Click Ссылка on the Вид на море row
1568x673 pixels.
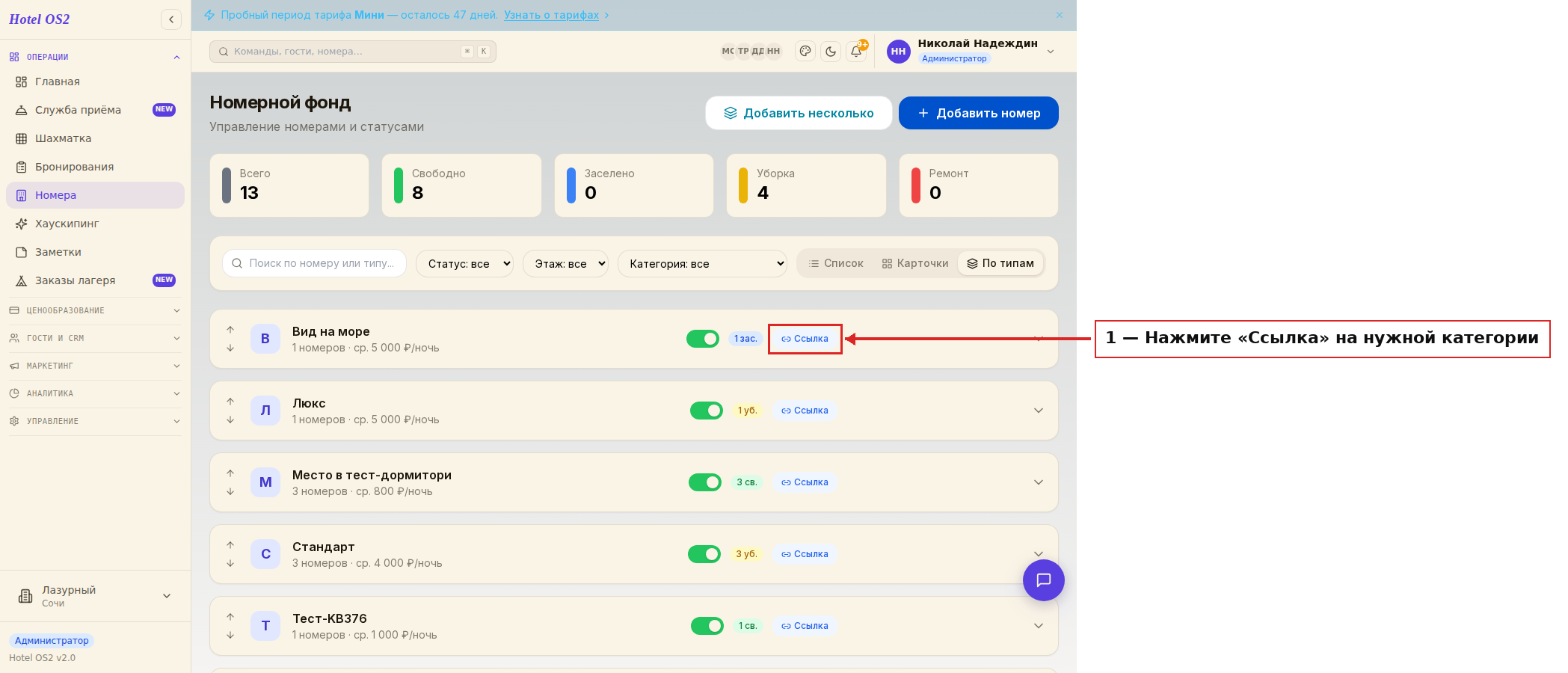coord(805,339)
